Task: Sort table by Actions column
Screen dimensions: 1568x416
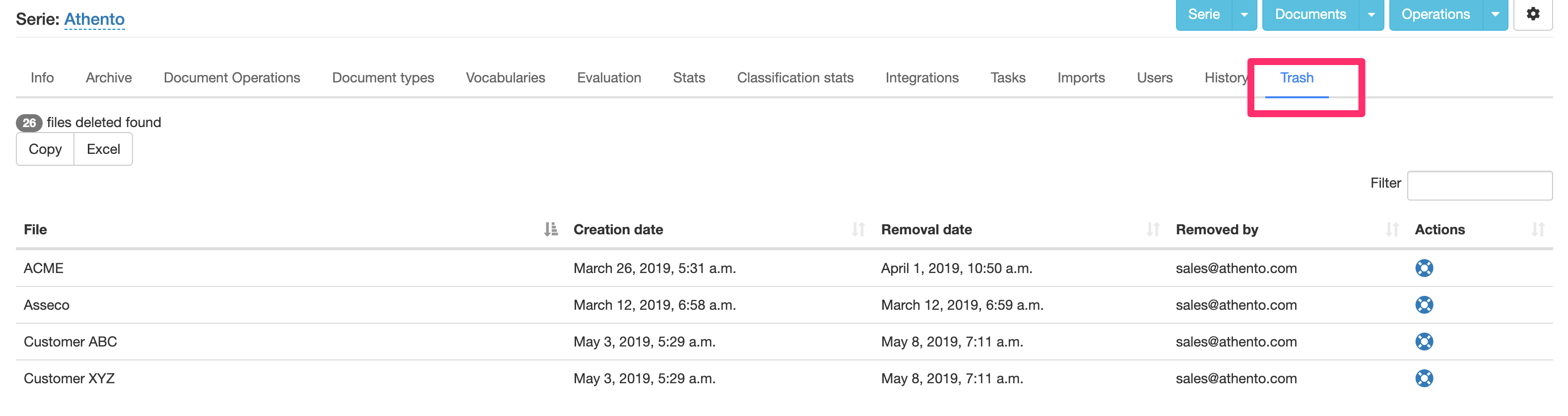Action: tap(1538, 229)
